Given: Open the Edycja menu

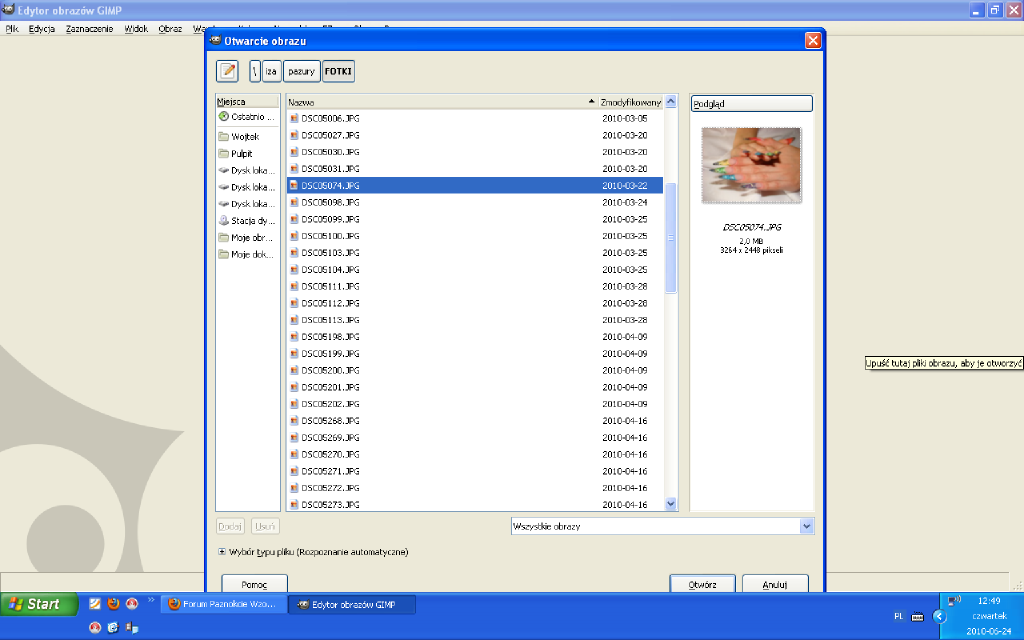Looking at the screenshot, I should 42,29.
